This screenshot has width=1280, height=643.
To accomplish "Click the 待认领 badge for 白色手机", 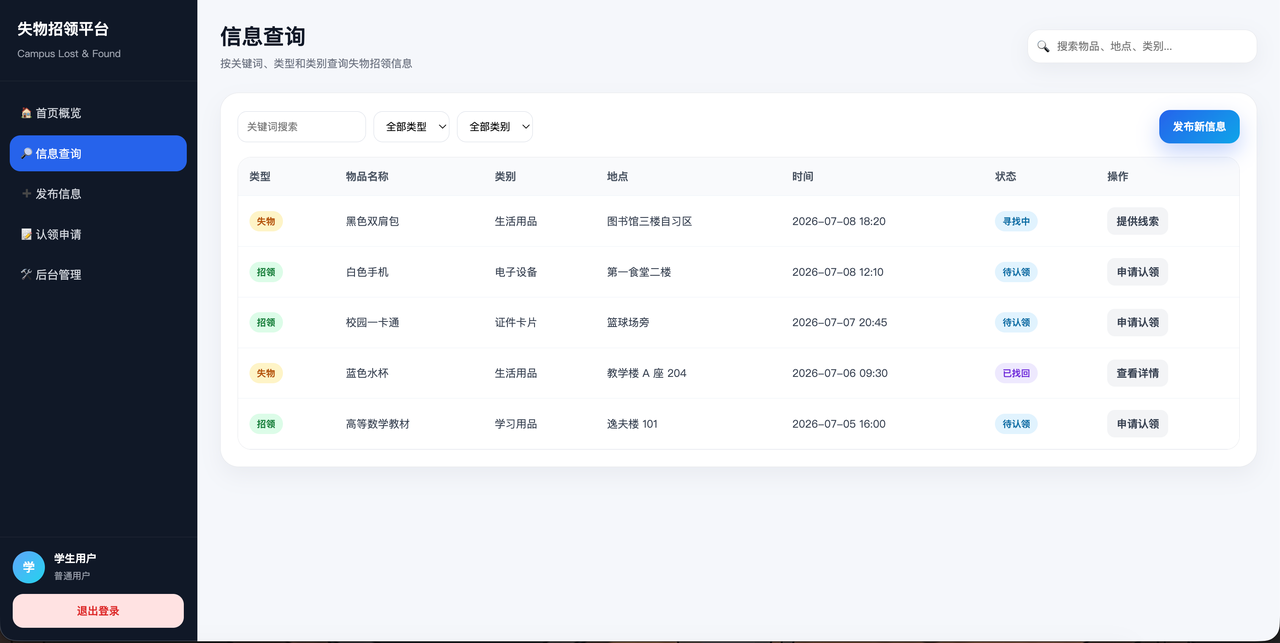I will point(1016,272).
